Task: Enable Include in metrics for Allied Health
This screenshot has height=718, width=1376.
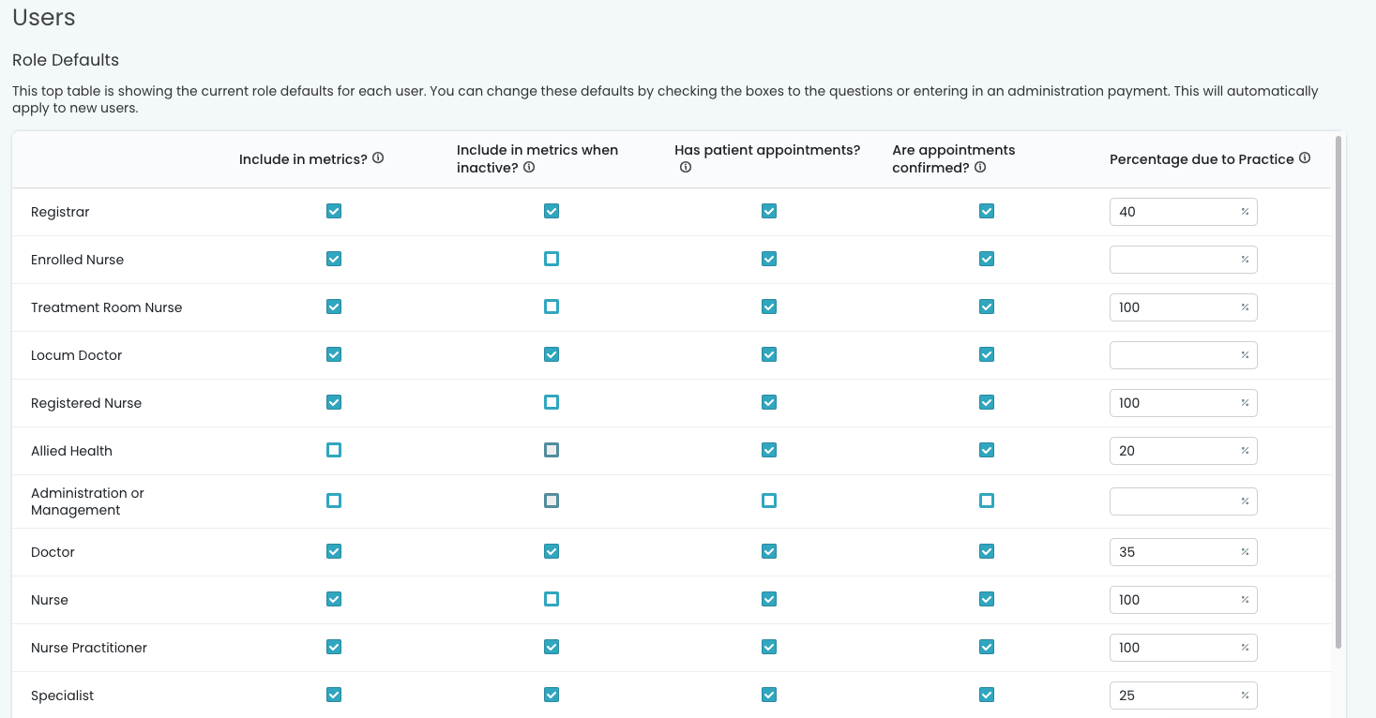Action: click(x=334, y=450)
